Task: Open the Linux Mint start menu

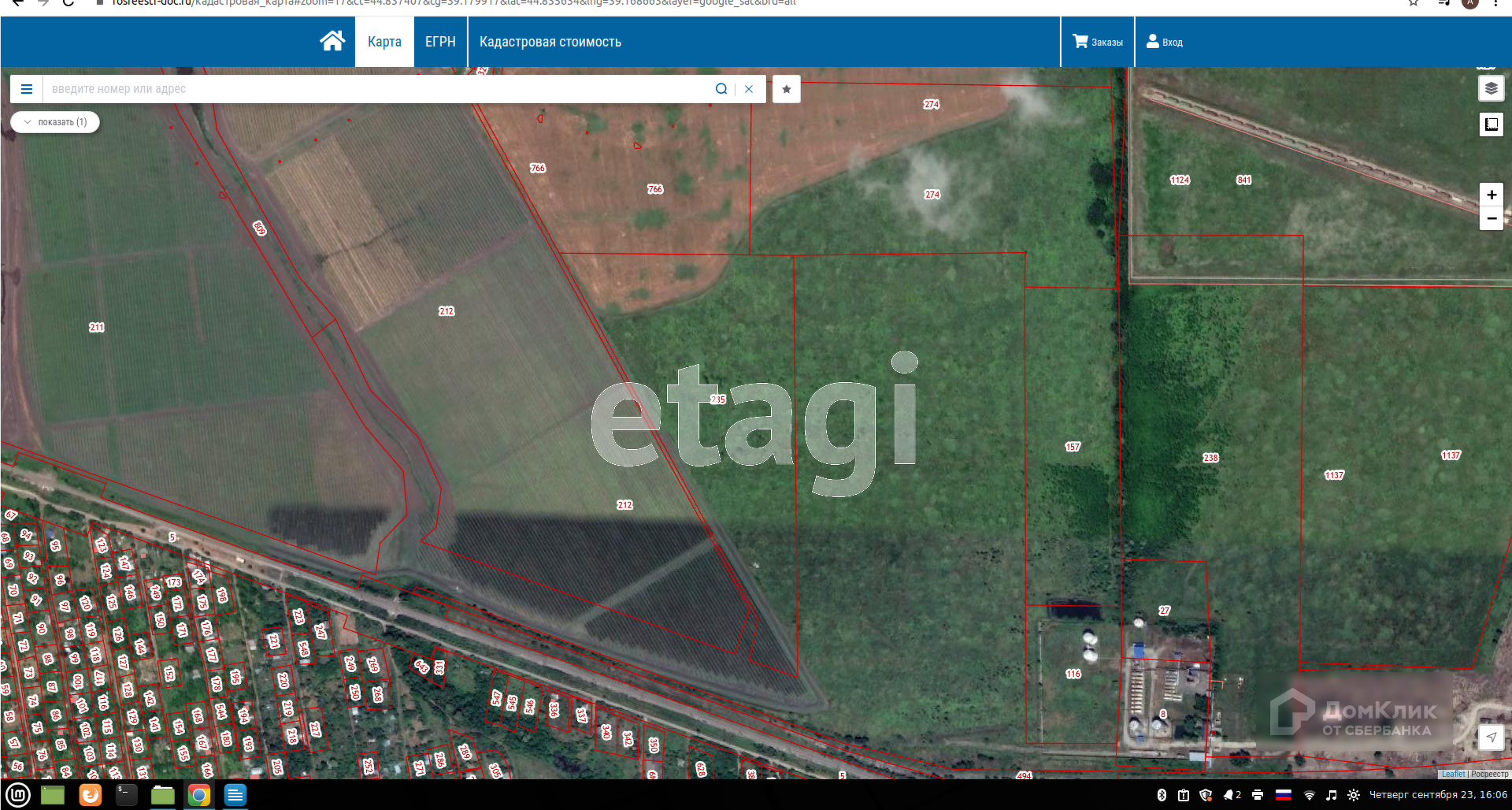Action: point(17,795)
